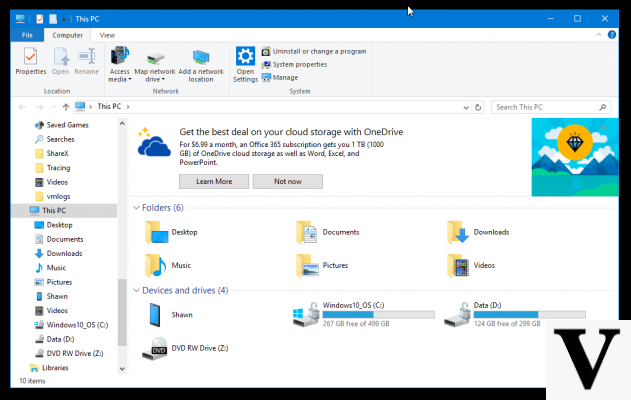The image size is (631, 400).
Task: Open the recent locations dropdown arrow
Action: 54,107
